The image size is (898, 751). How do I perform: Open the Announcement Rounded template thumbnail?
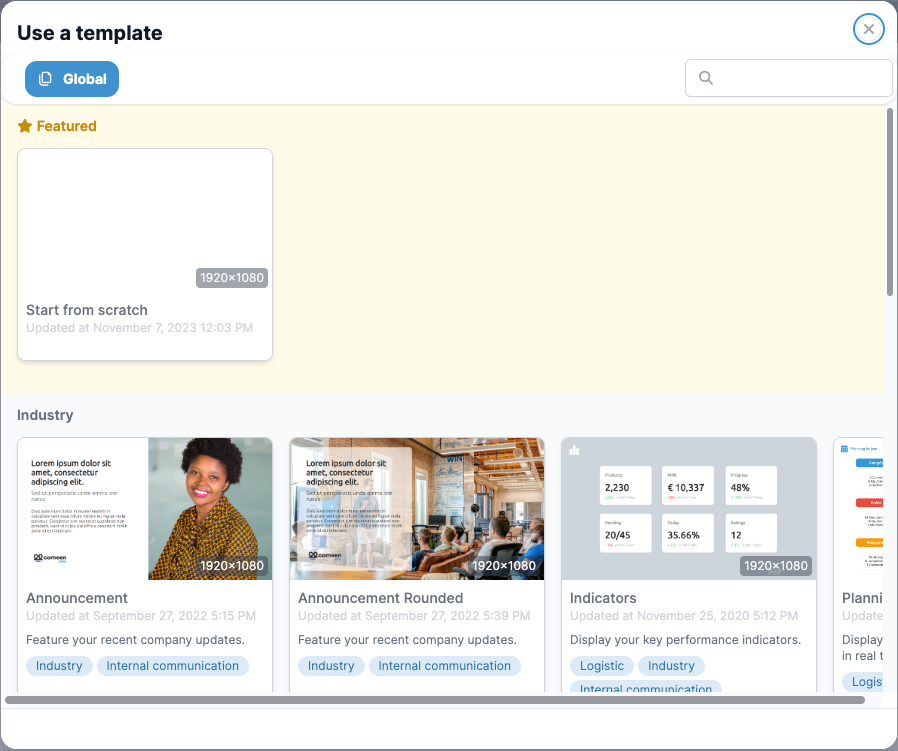(417, 509)
